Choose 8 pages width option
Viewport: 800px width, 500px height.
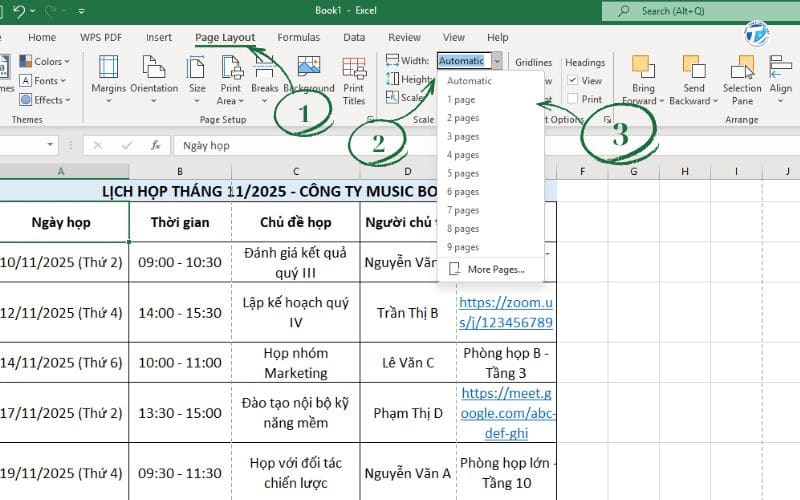click(490, 229)
